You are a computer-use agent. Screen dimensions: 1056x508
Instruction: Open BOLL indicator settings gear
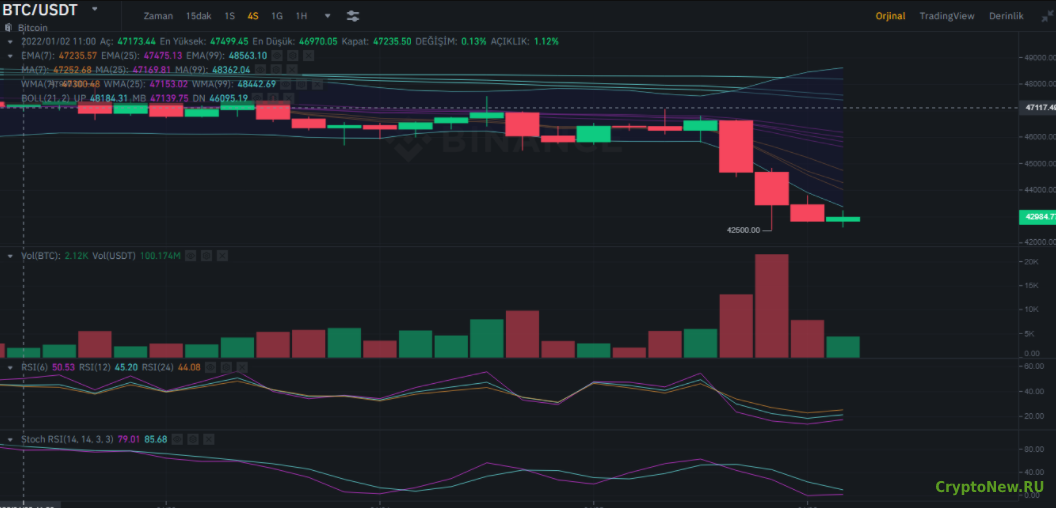pyautogui.click(x=273, y=98)
